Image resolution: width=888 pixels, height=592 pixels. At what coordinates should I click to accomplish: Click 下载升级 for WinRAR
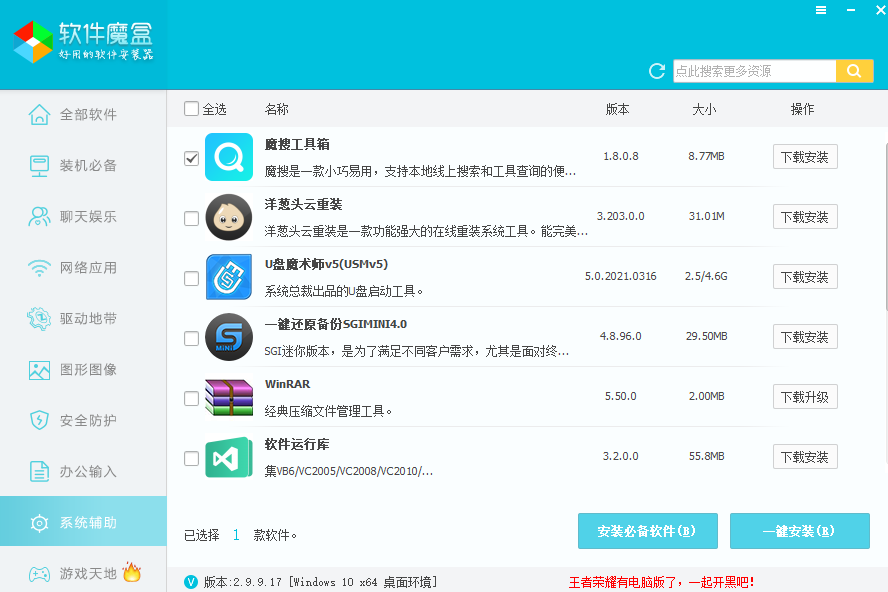click(805, 397)
